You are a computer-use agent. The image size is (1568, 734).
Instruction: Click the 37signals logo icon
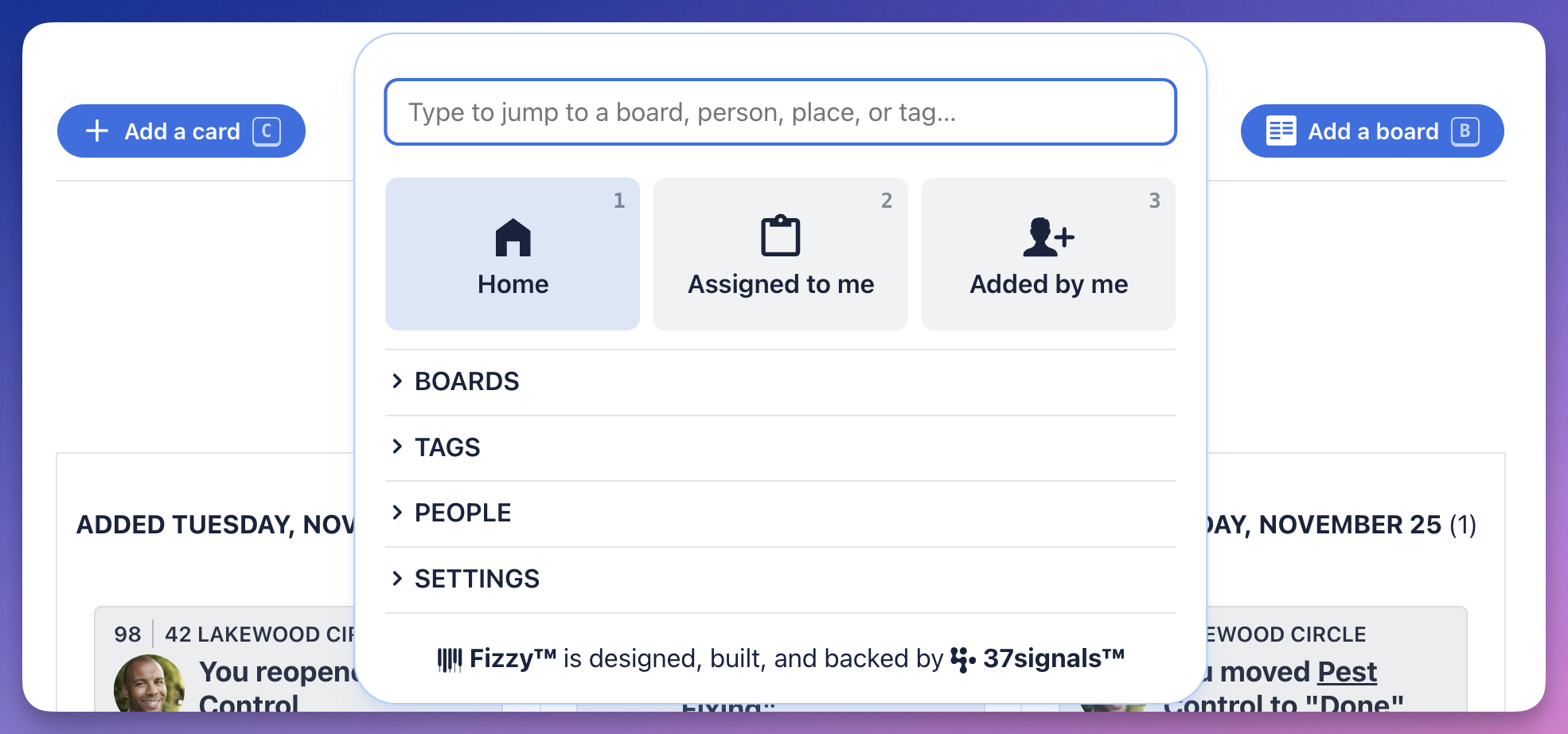pos(963,658)
